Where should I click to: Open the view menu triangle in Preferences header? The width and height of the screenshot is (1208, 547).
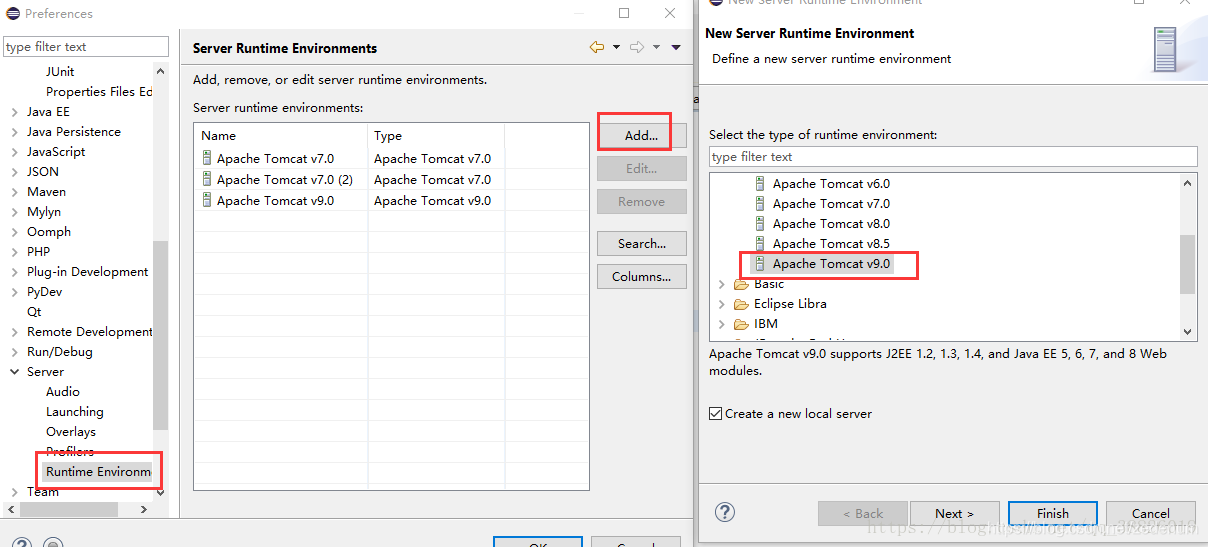tap(676, 47)
